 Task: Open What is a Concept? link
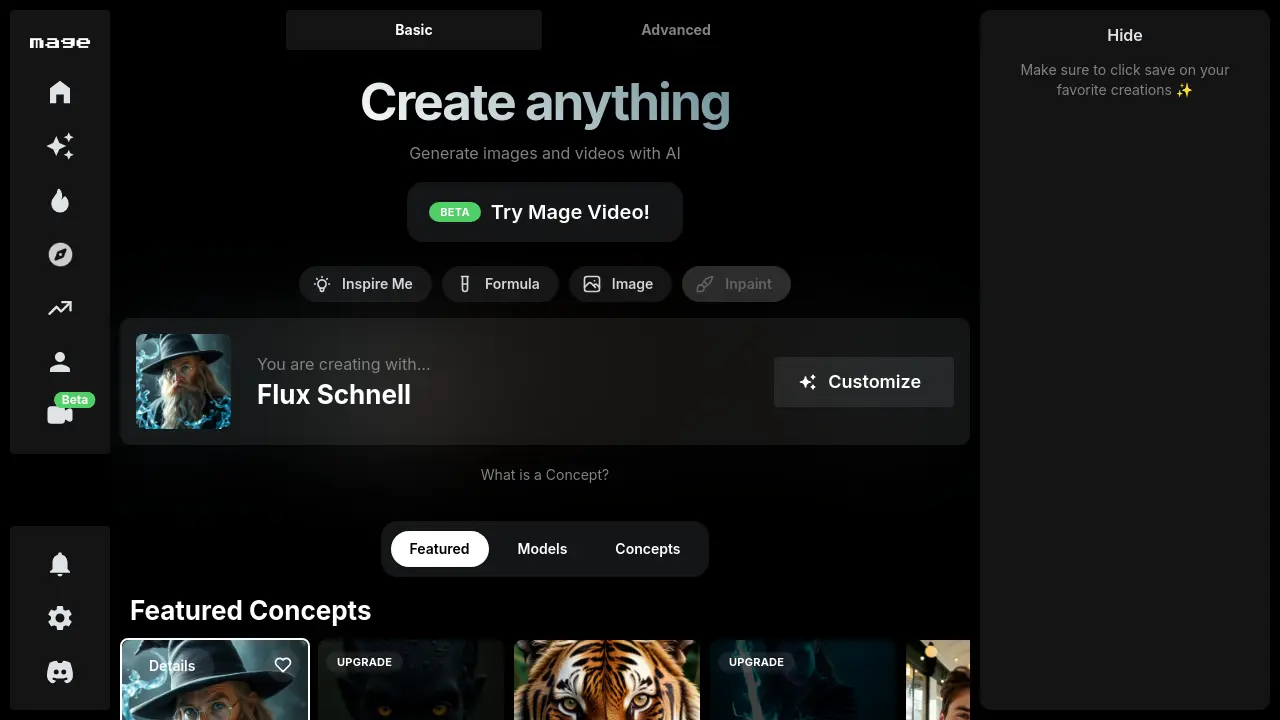(x=545, y=475)
